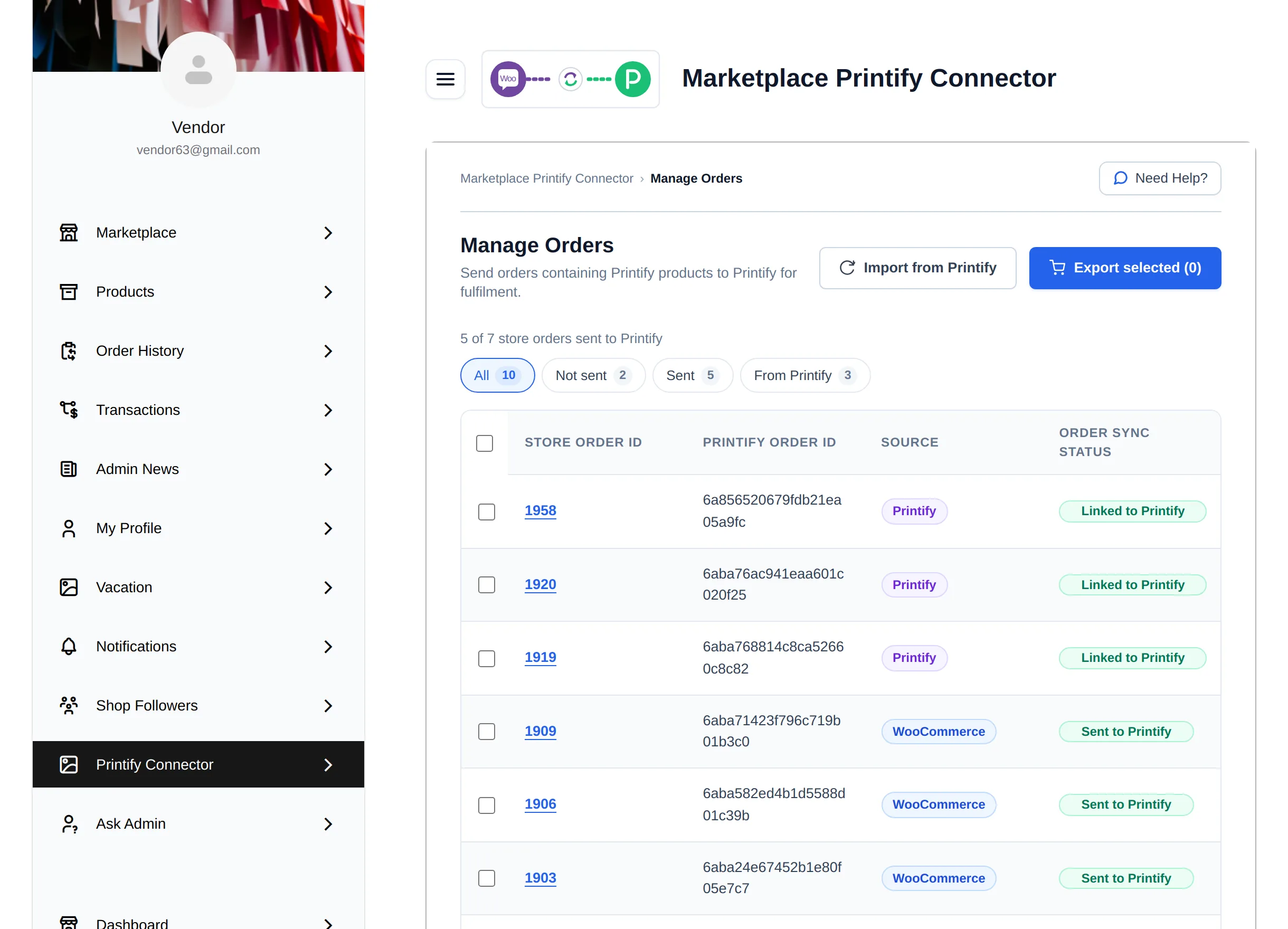Check the box for order 1906

point(487,804)
